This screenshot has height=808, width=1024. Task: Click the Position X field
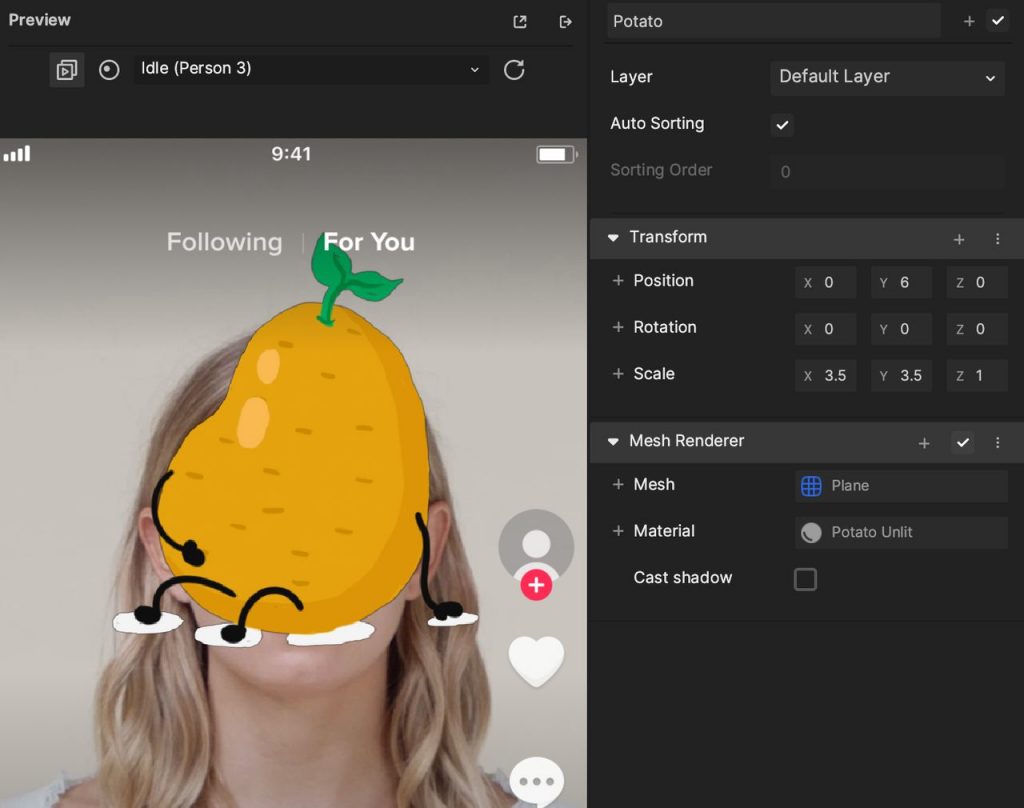pos(825,282)
